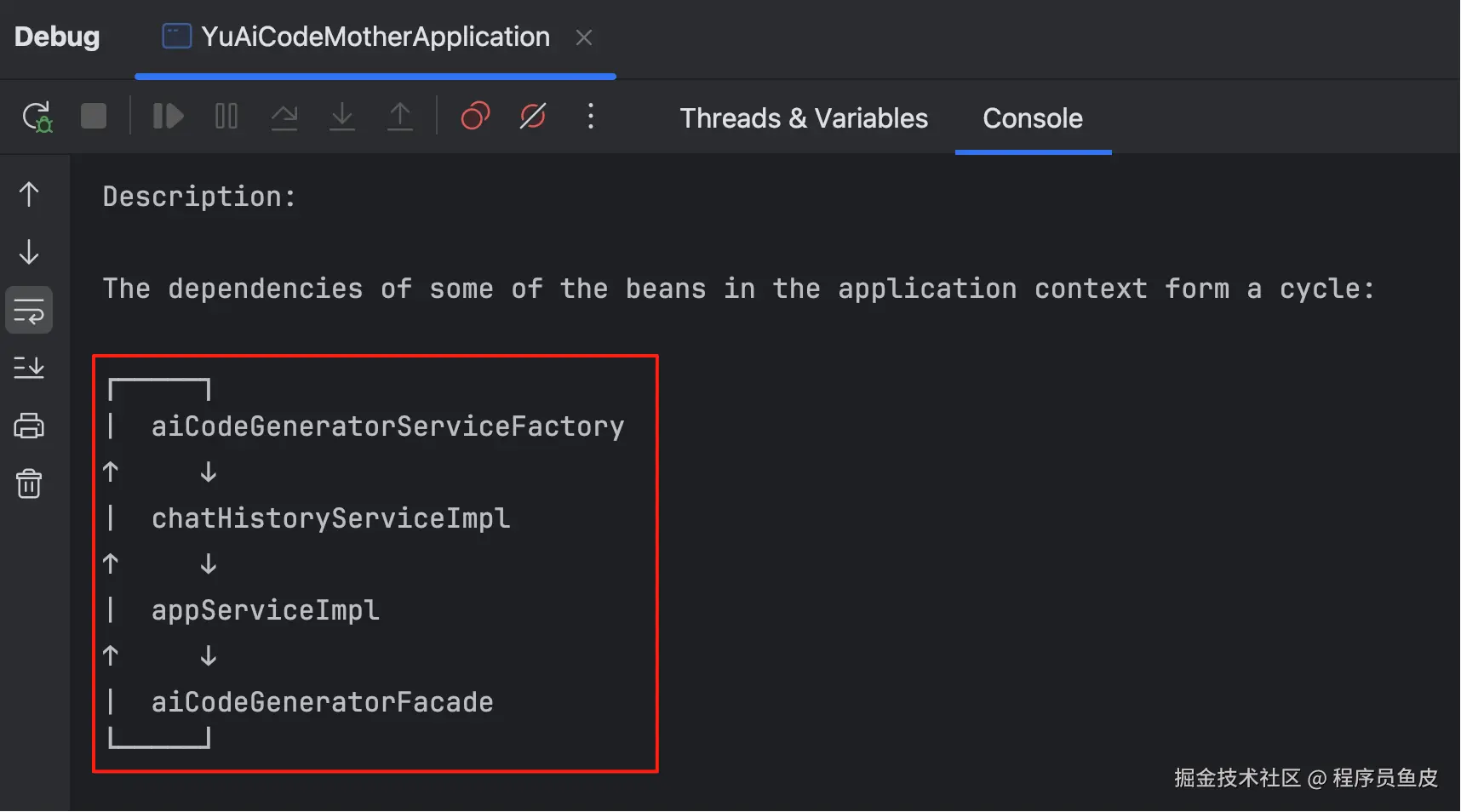
Task: Rerun YuAiCodeMotherApplication in debug mode
Action: [x=37, y=117]
